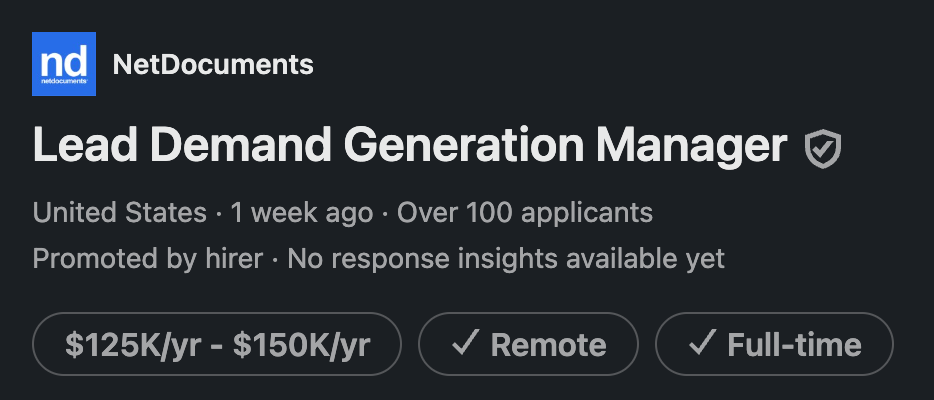Click the word 'Manager' in the job title
934x400 pixels.
coord(692,147)
